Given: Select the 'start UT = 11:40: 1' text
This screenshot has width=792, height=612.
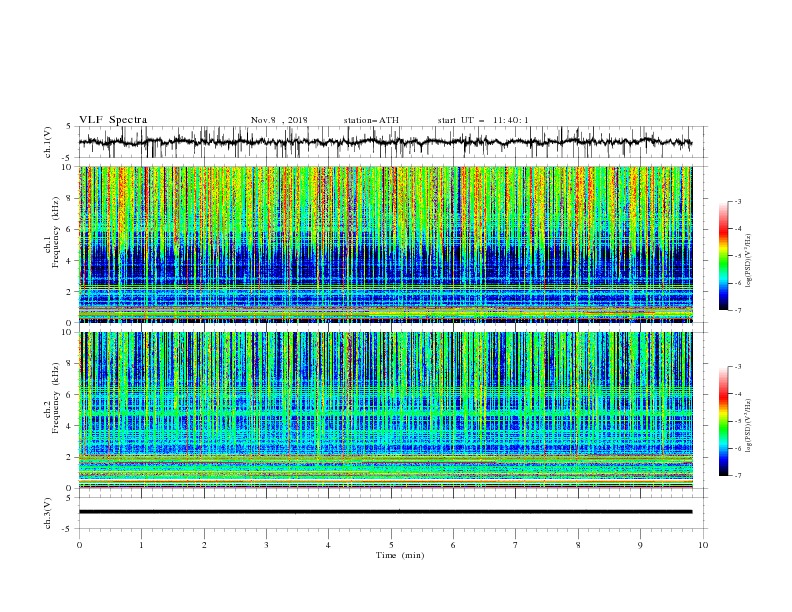Looking at the screenshot, I should click(483, 120).
